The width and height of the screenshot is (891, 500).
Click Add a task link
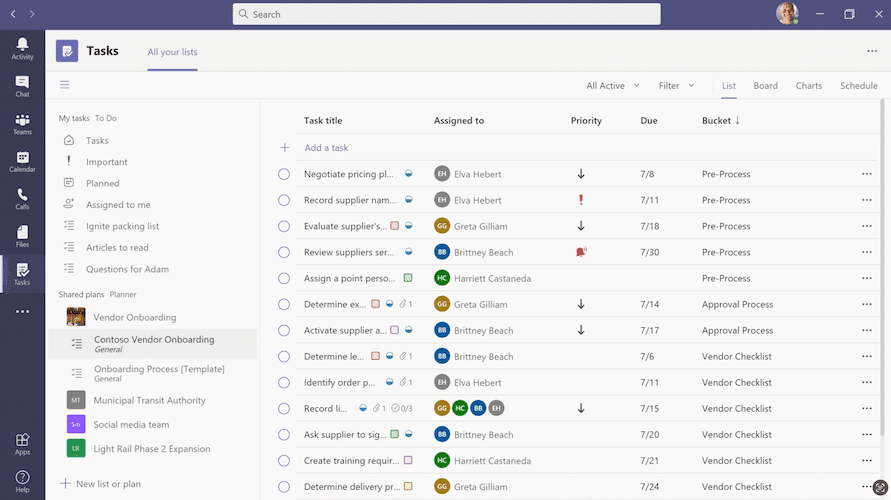pos(326,148)
